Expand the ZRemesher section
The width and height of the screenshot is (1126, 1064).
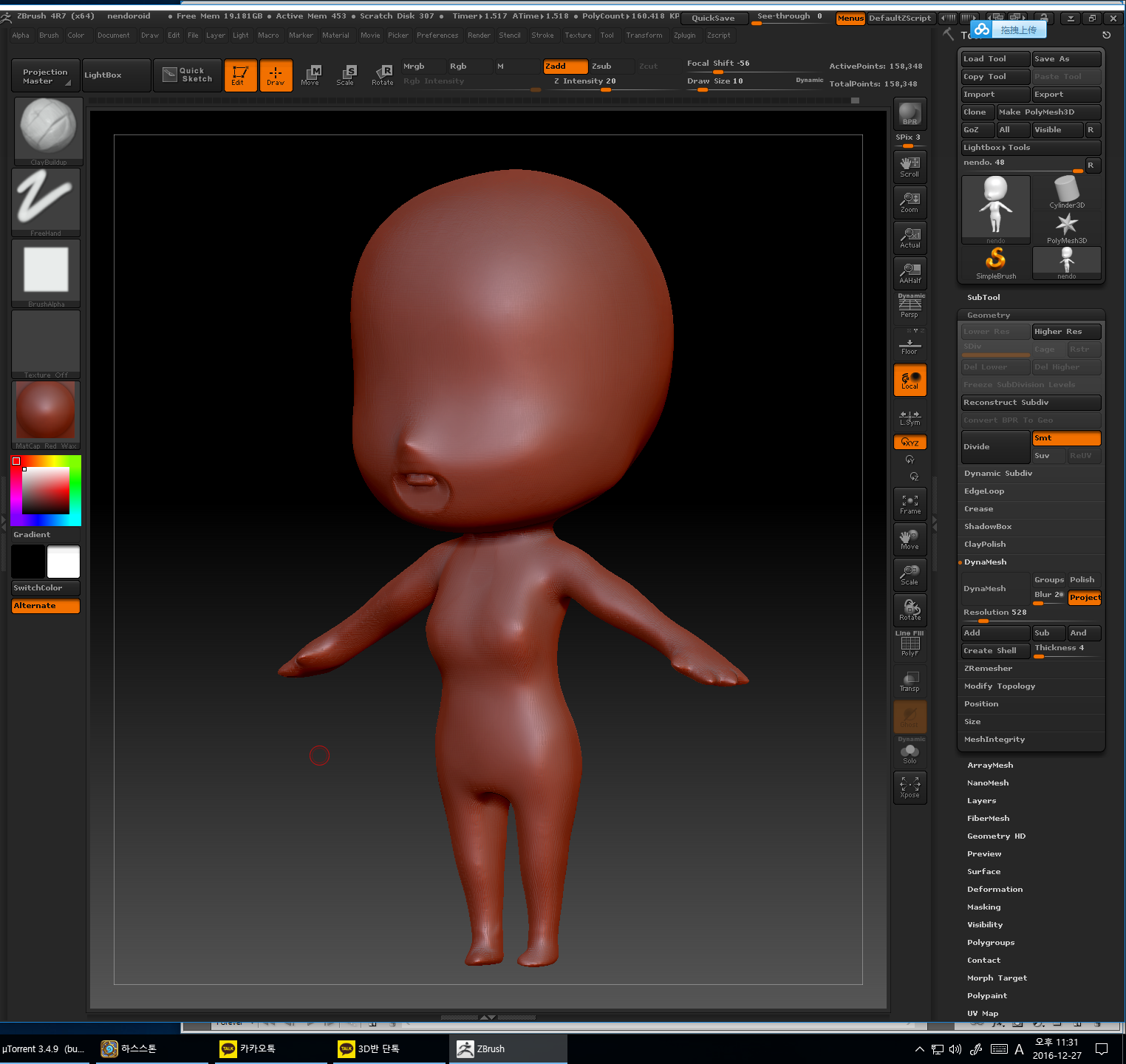[988, 669]
